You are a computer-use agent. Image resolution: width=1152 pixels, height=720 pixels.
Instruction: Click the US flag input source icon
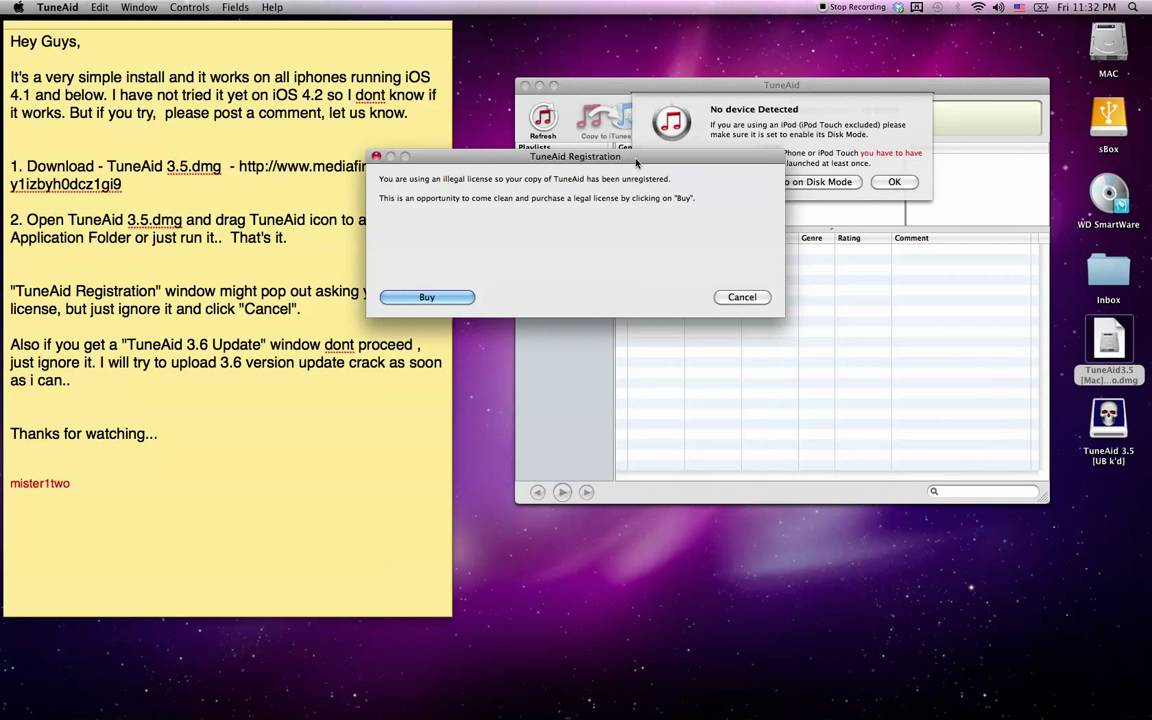click(x=1019, y=7)
